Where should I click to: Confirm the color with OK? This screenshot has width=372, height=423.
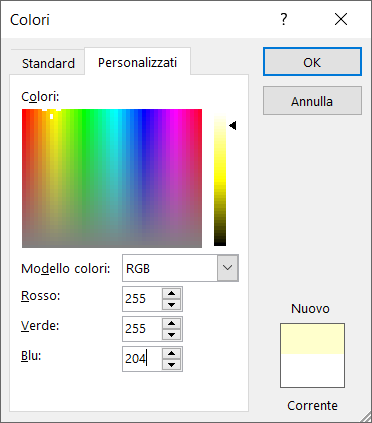pyautogui.click(x=312, y=62)
